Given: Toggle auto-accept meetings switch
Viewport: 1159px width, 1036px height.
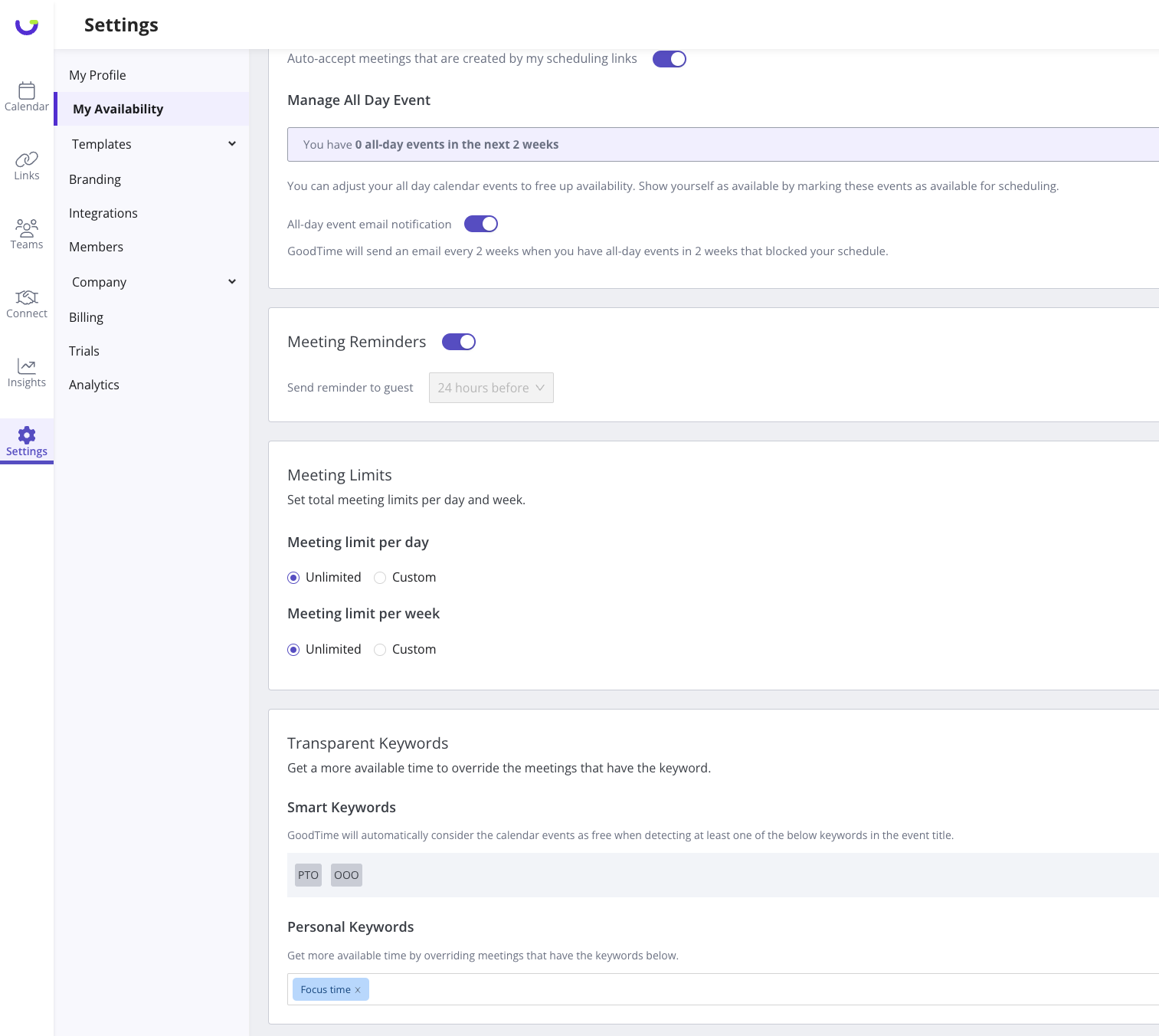Looking at the screenshot, I should pos(669,59).
